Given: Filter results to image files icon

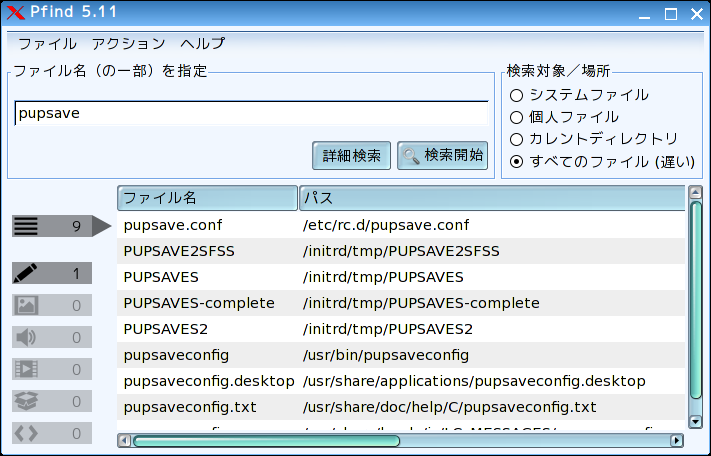Looking at the screenshot, I should [x=52, y=305].
